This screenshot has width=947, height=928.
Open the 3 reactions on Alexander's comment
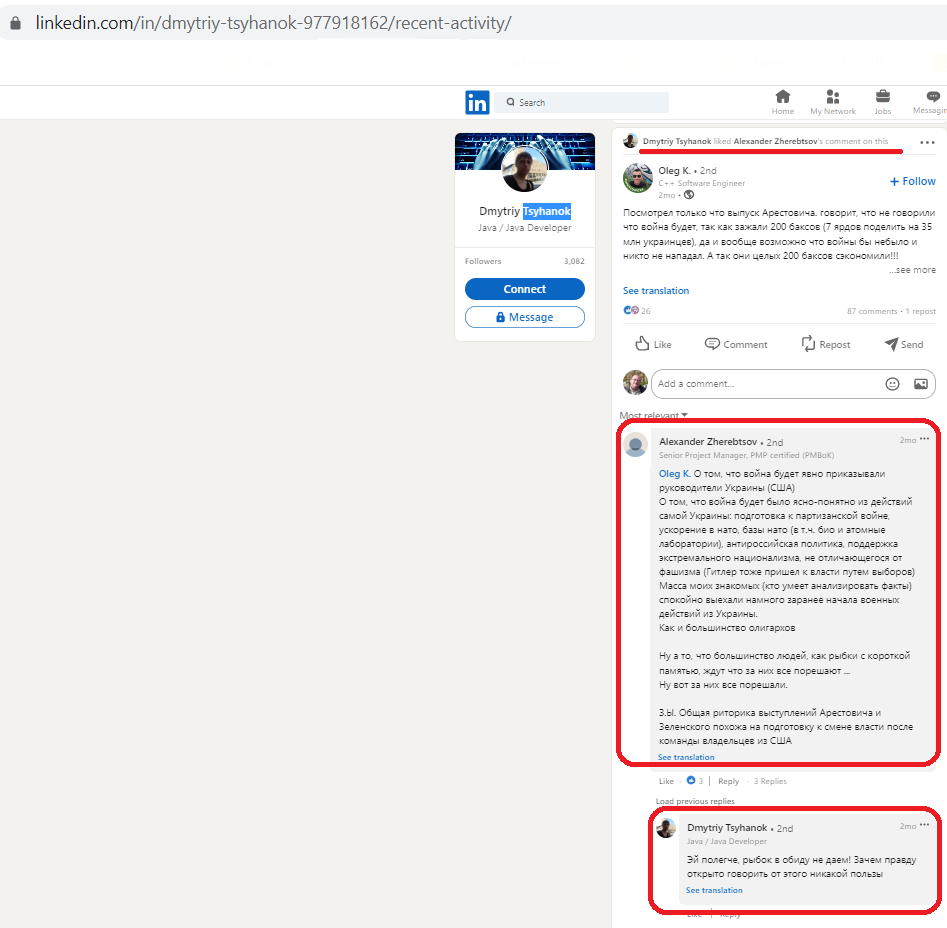pos(695,781)
